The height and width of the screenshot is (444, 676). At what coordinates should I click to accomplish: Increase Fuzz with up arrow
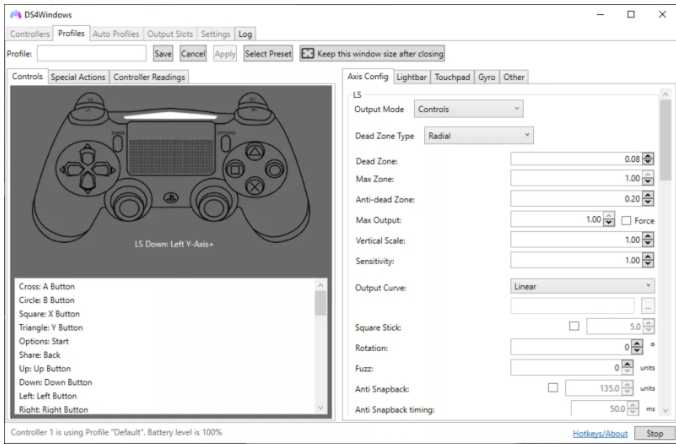627,364
